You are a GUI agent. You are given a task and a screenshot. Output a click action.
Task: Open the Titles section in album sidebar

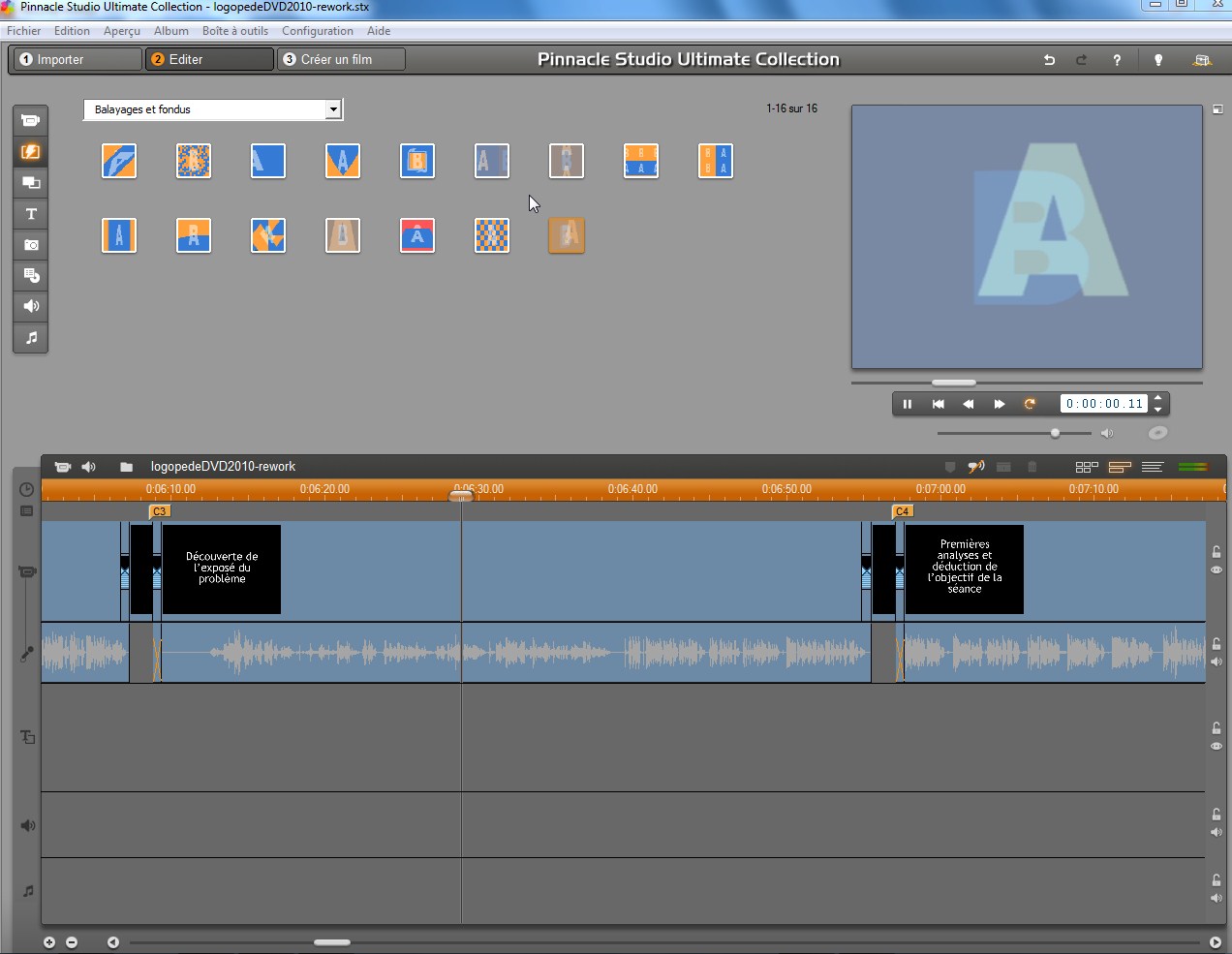[31, 214]
